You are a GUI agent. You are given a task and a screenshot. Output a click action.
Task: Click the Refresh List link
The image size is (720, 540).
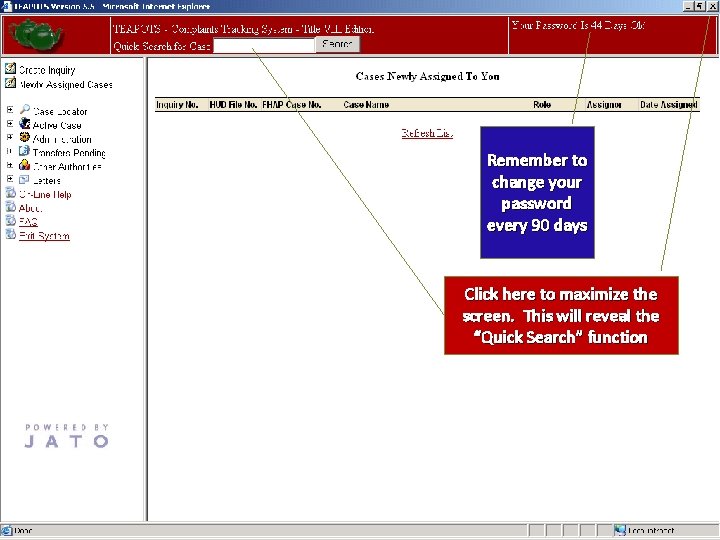click(x=427, y=133)
